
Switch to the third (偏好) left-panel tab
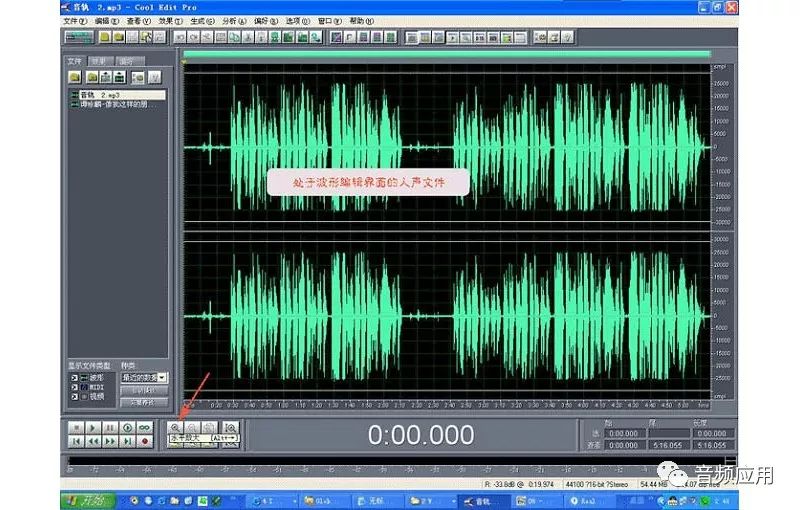[x=130, y=61]
